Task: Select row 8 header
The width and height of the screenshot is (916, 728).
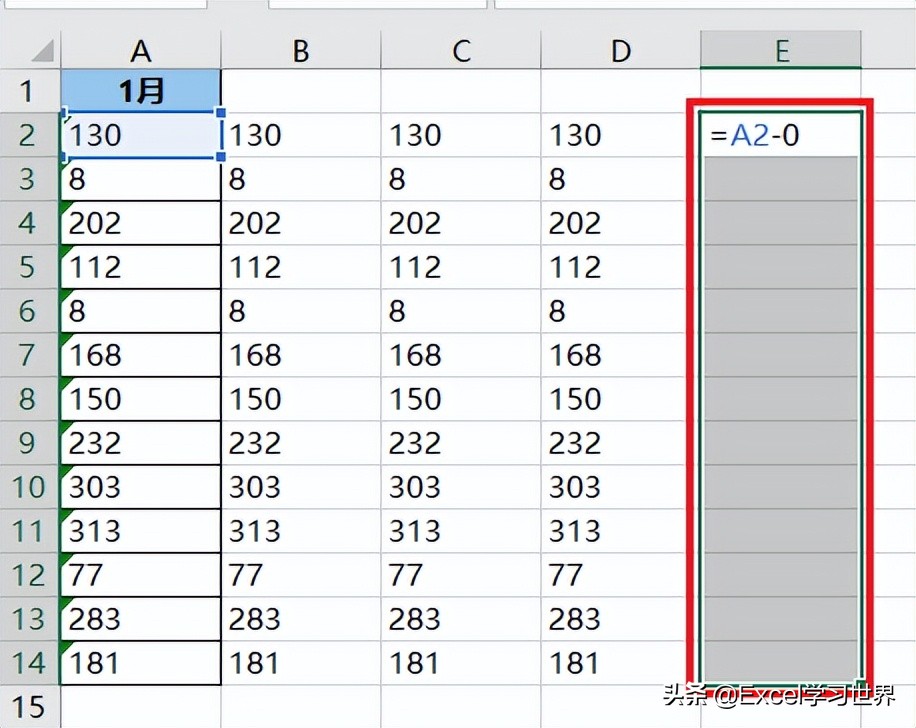Action: 30,399
